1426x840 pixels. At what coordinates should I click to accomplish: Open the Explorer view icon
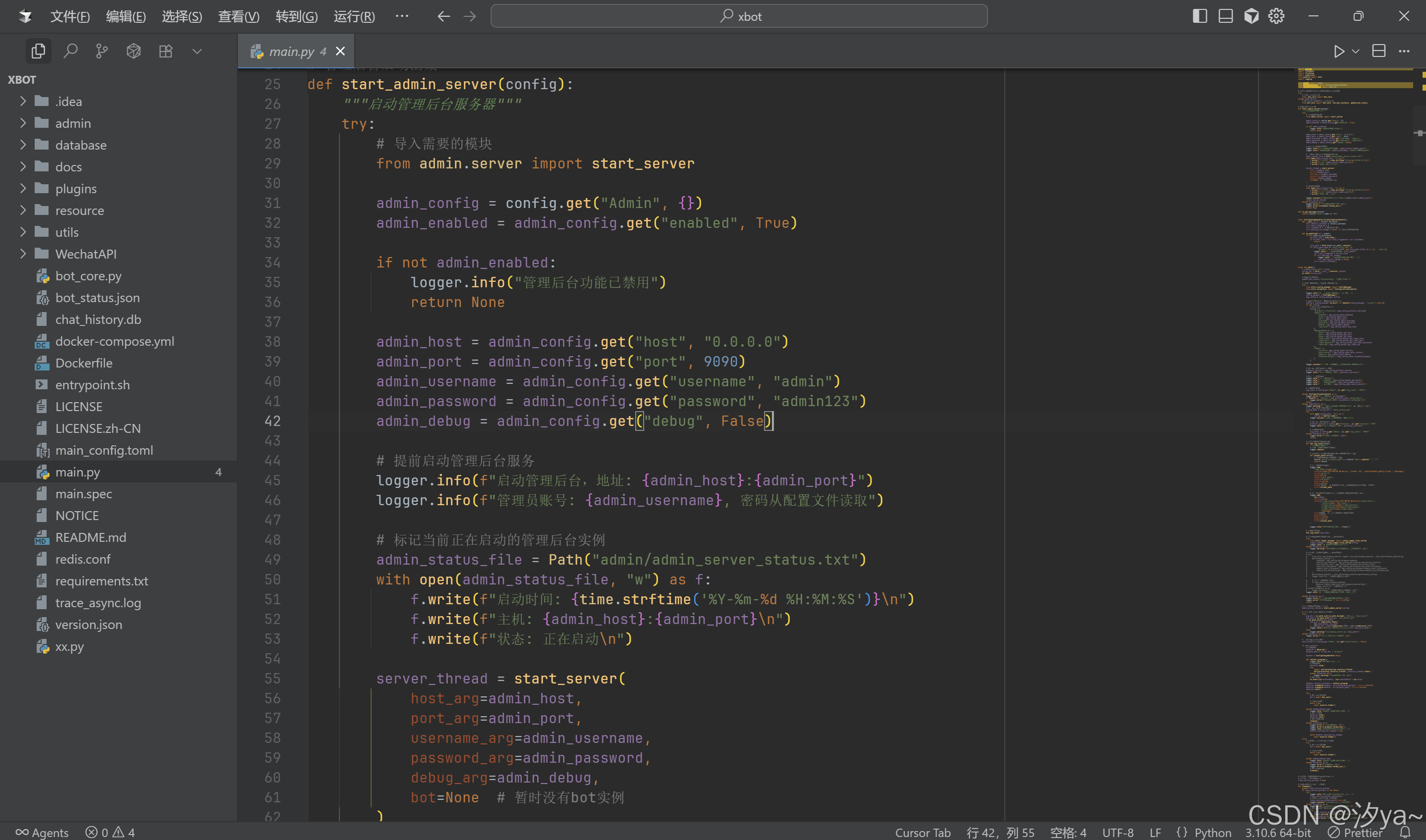[x=38, y=51]
